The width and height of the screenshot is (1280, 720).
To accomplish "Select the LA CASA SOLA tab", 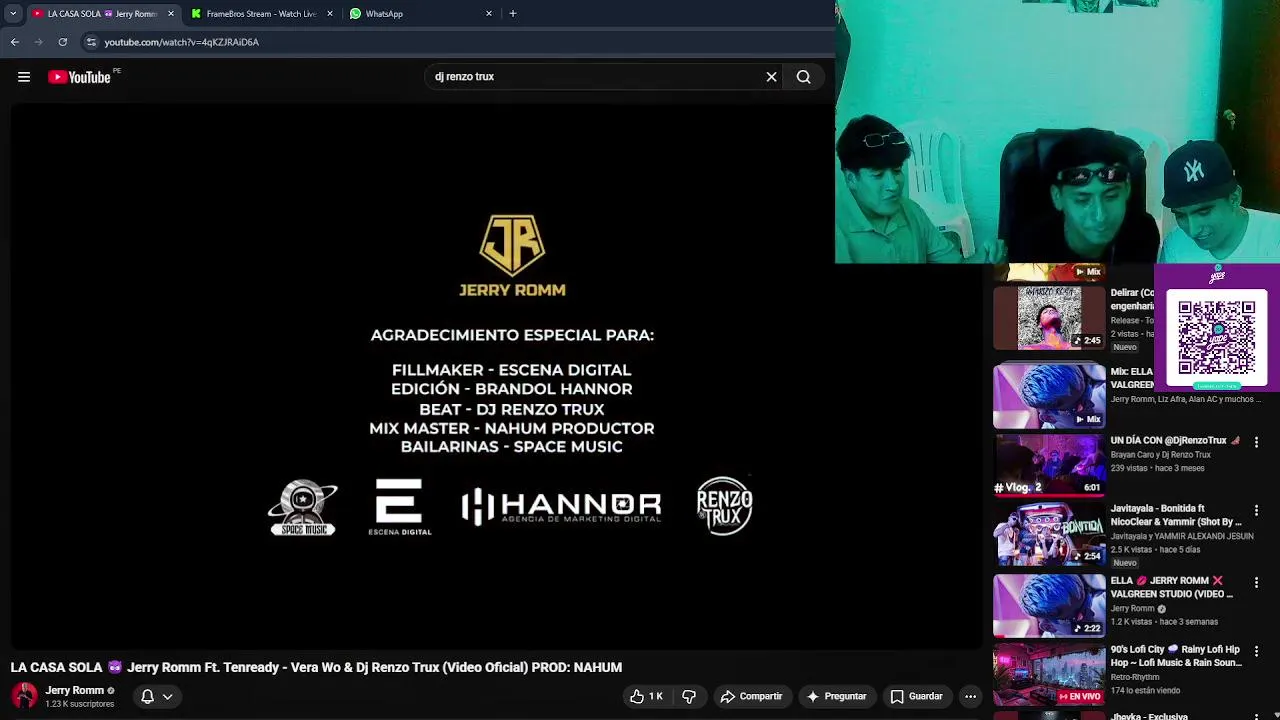I will point(102,14).
